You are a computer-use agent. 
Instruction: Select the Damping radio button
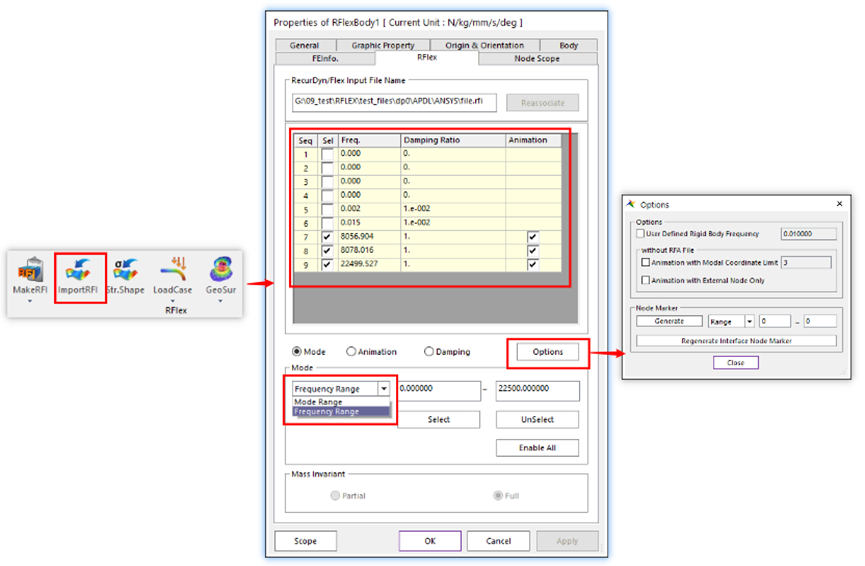[429, 351]
